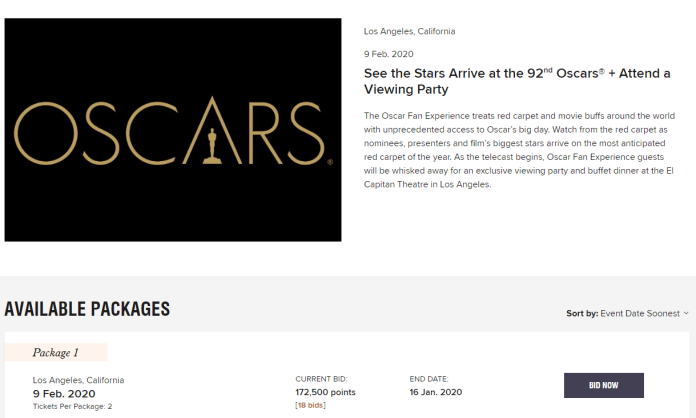
Task: Click Tickets Per Package: 2 text
Action: click(x=72, y=406)
